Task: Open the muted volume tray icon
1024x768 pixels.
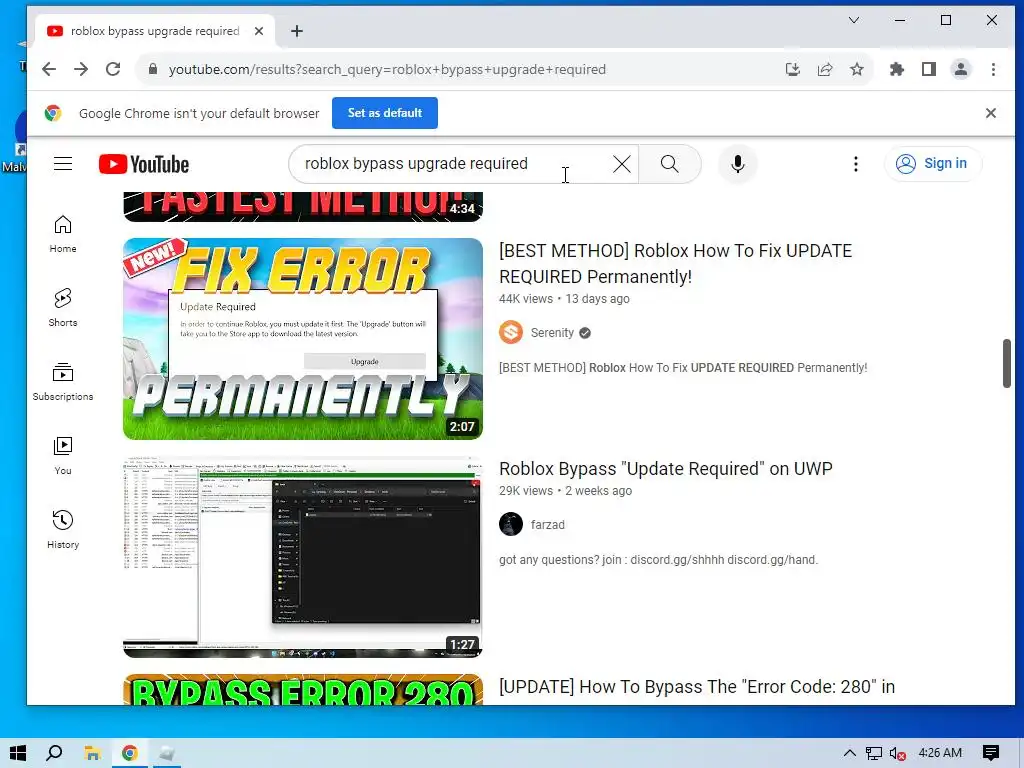Action: 897,753
